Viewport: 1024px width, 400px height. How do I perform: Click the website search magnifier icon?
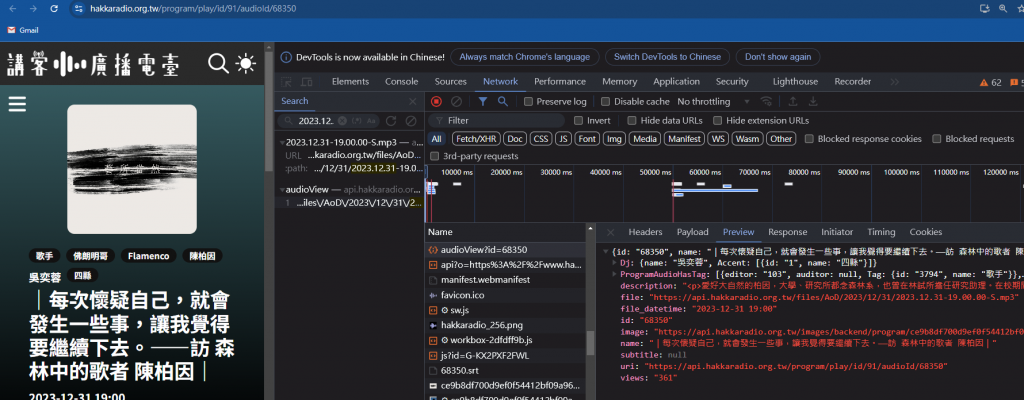point(218,64)
